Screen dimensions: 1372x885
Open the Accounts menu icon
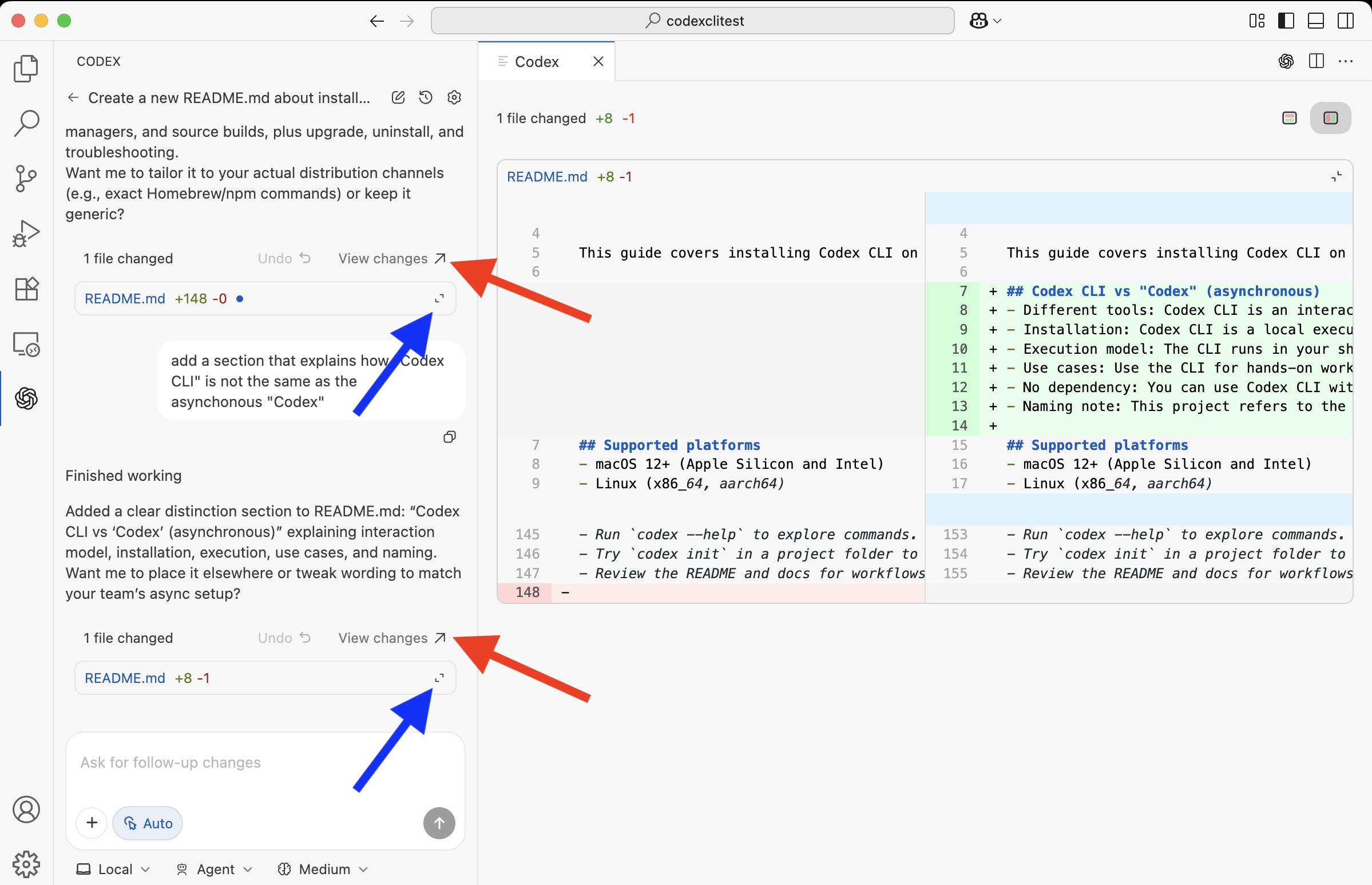click(26, 809)
